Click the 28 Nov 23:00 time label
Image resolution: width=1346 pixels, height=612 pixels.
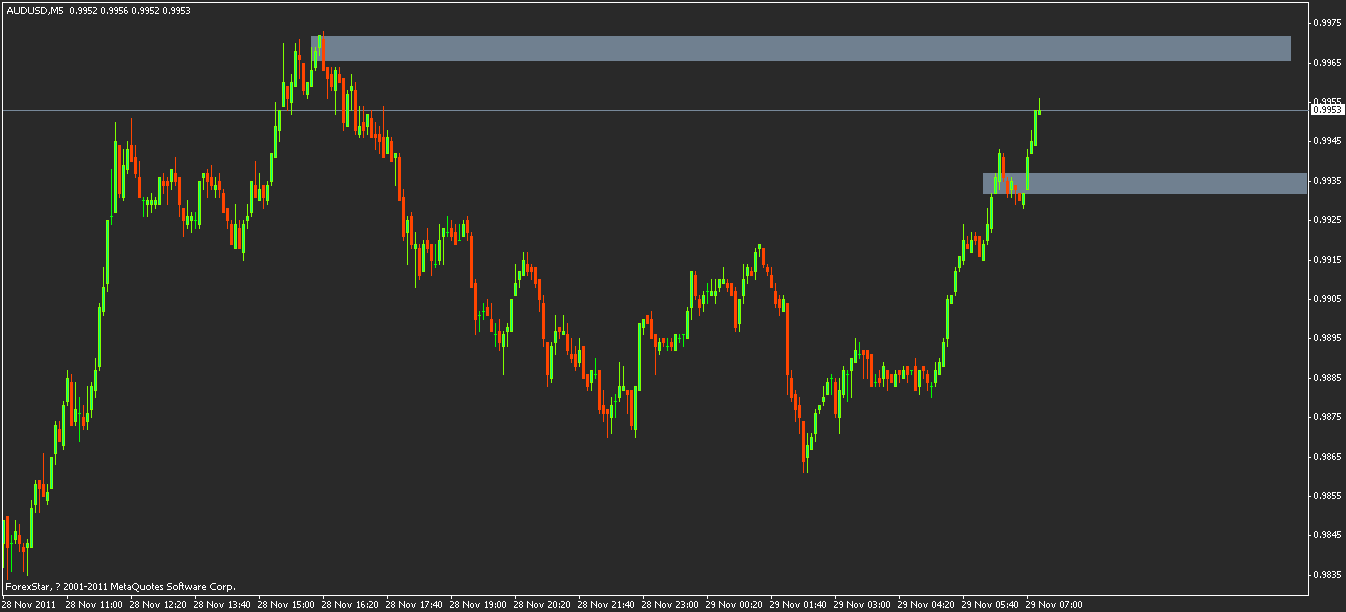point(670,605)
